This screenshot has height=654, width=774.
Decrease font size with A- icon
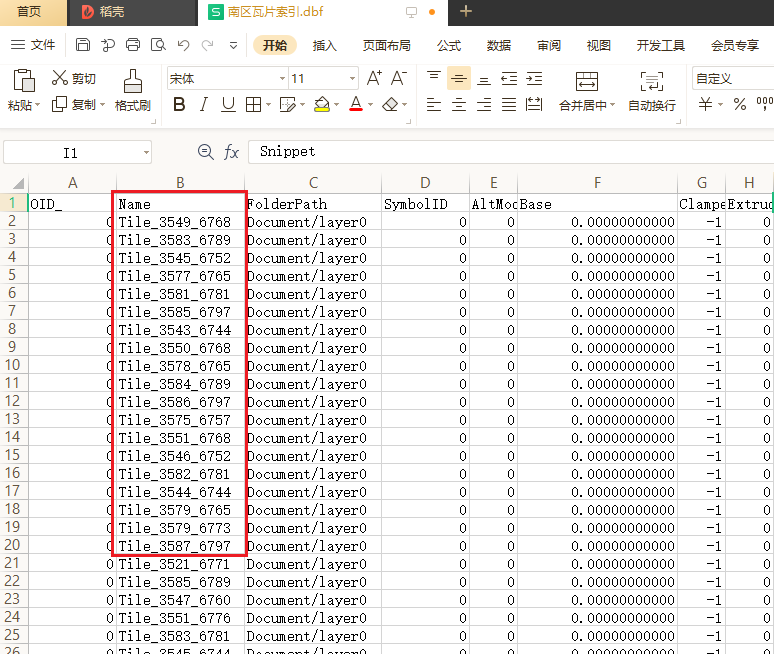[x=398, y=78]
